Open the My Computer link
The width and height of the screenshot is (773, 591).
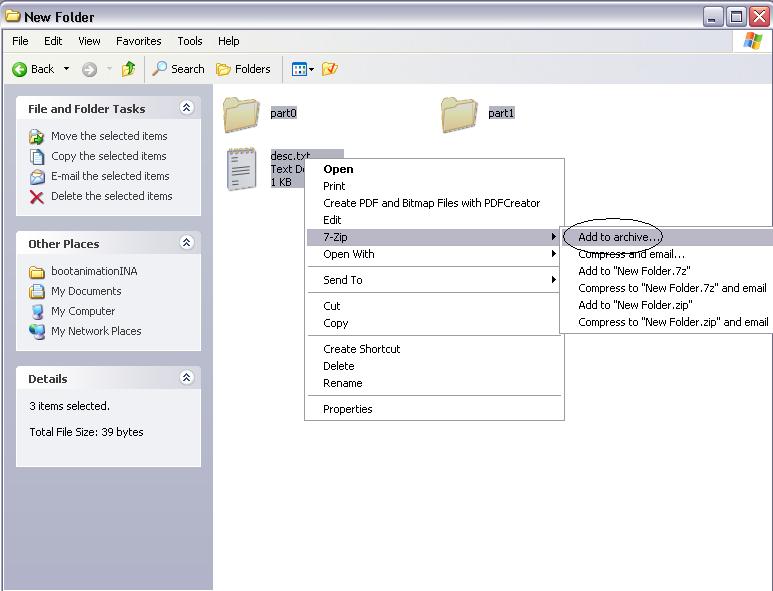click(x=83, y=312)
